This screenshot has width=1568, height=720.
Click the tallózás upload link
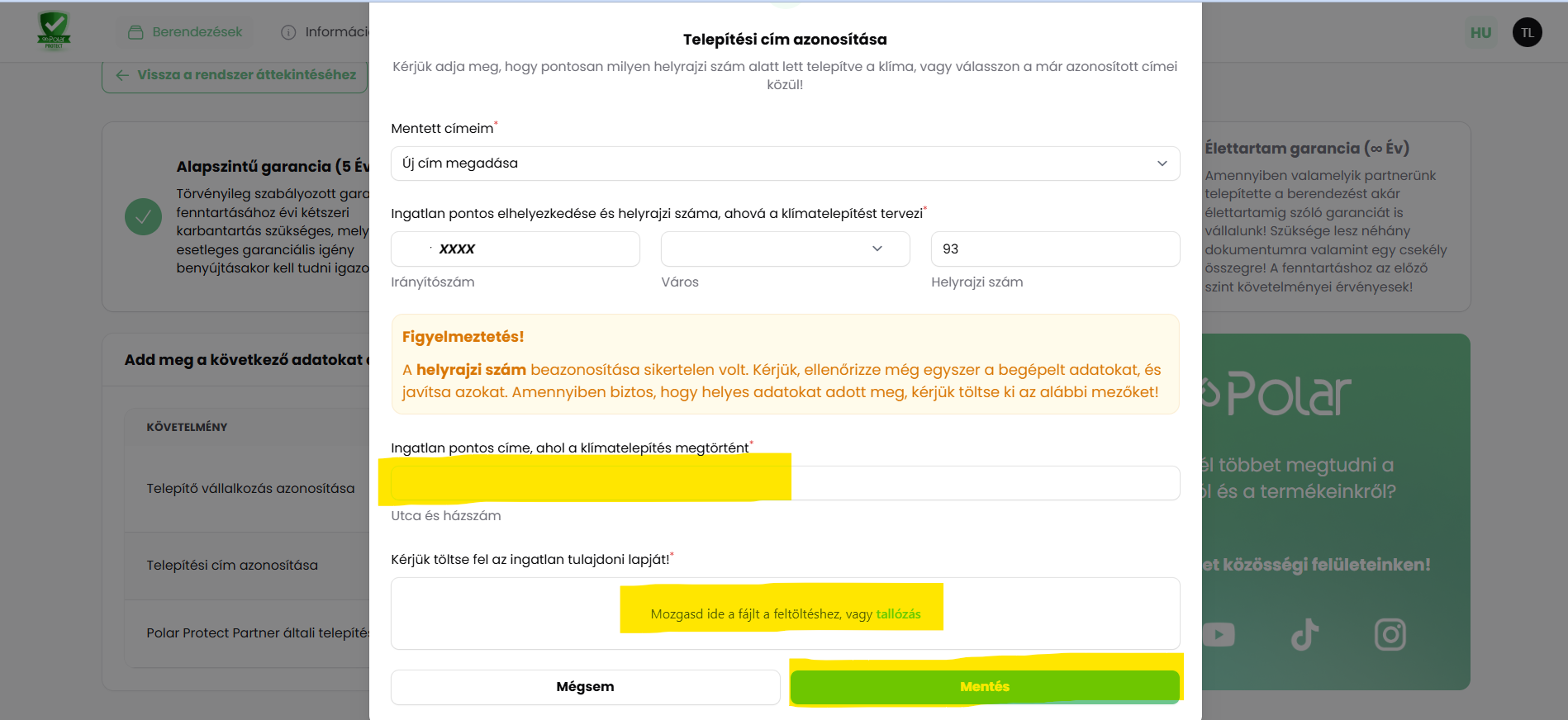pyautogui.click(x=898, y=614)
